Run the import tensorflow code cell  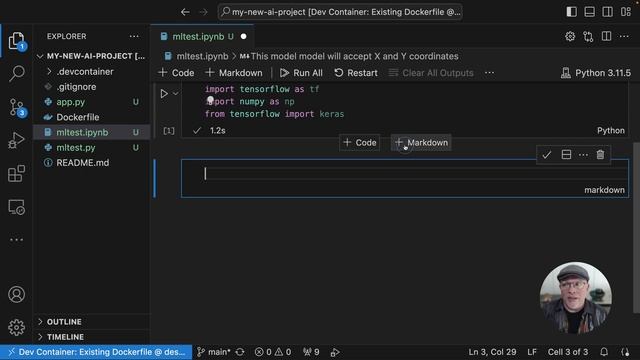(x=164, y=94)
